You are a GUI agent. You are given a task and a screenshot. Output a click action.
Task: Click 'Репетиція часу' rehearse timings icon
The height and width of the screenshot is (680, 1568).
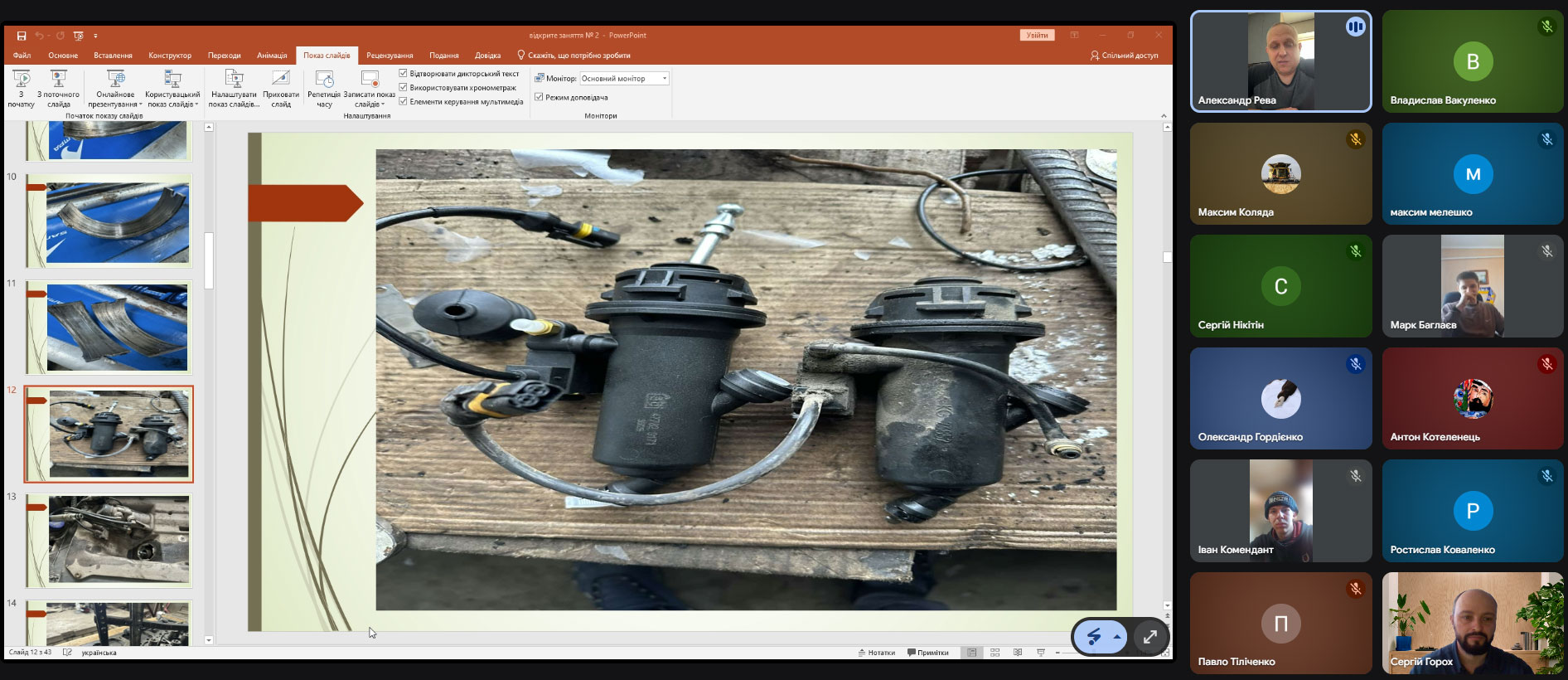click(324, 80)
